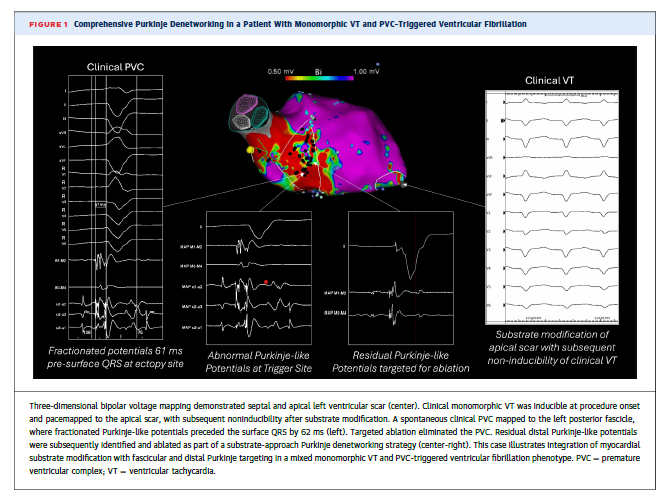Click the '1.00 mV' scale label
The image size is (660, 496).
pyautogui.click(x=366, y=72)
